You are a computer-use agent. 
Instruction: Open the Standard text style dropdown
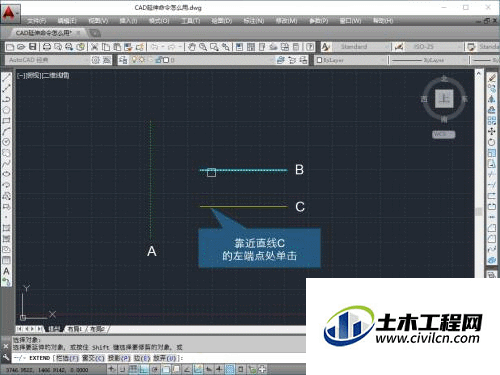click(x=361, y=47)
